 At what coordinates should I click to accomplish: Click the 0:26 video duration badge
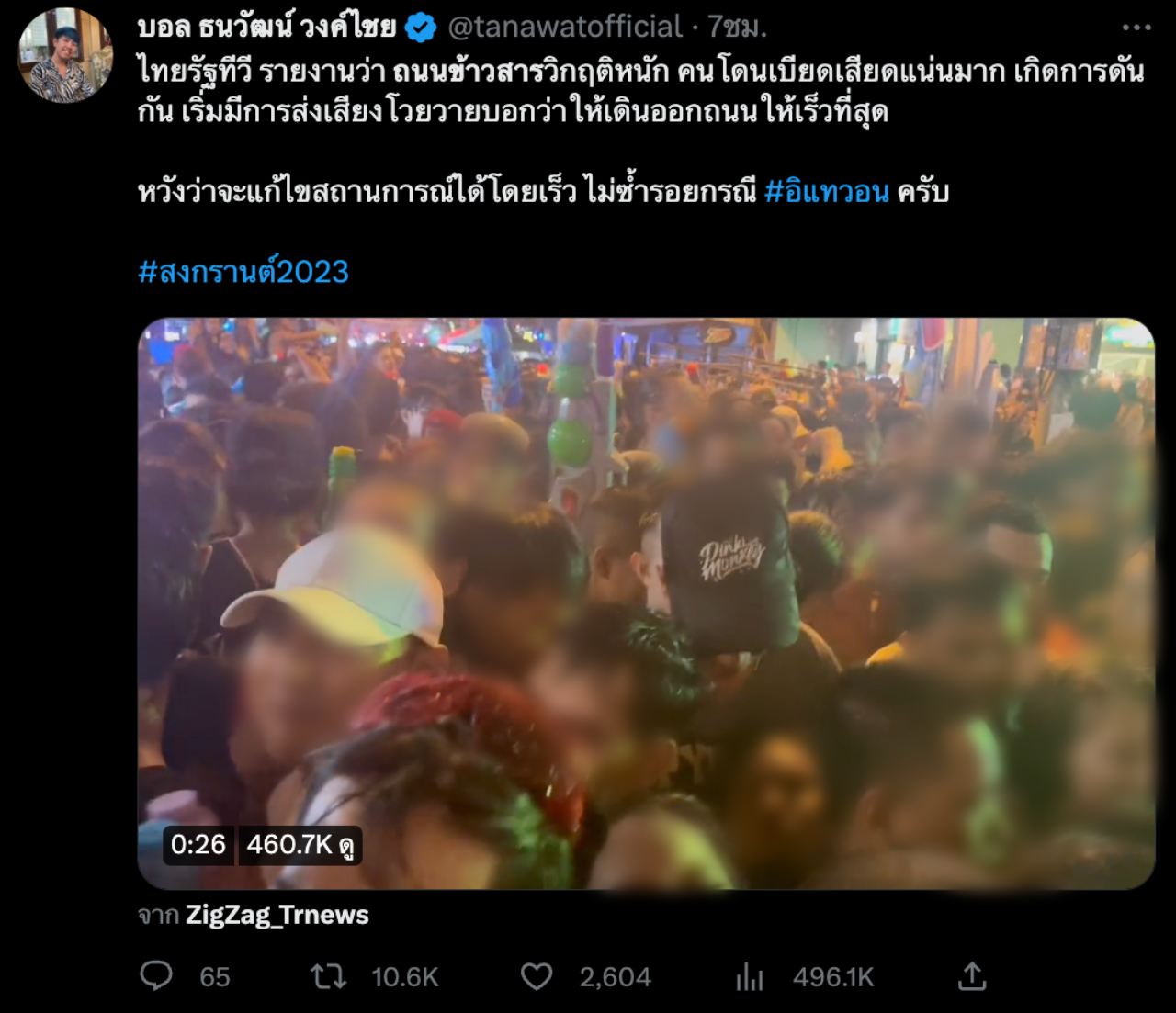coord(198,845)
